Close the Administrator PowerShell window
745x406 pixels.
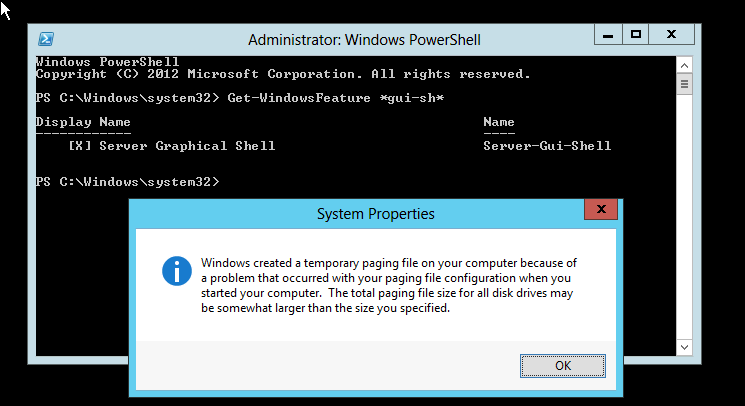(671, 35)
